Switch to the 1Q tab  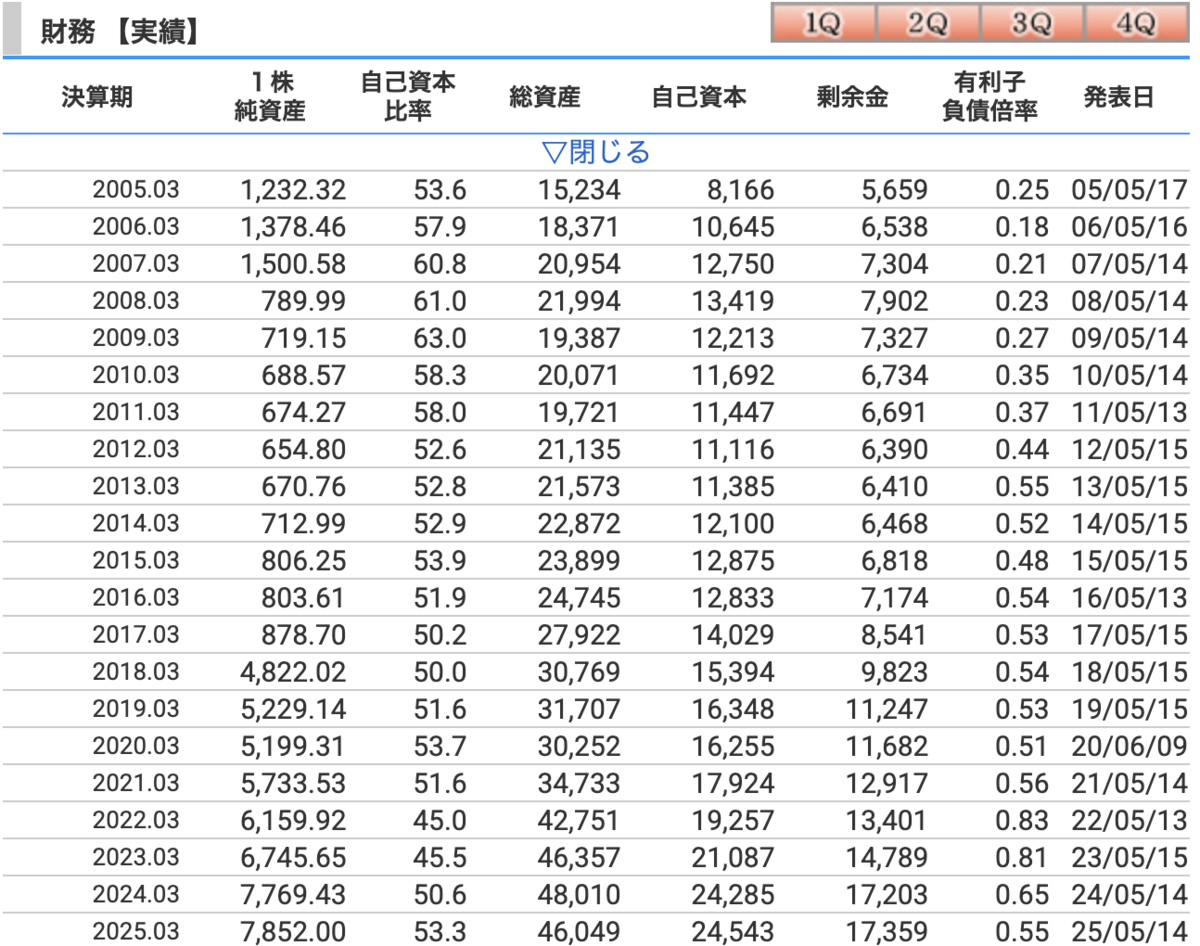point(823,24)
